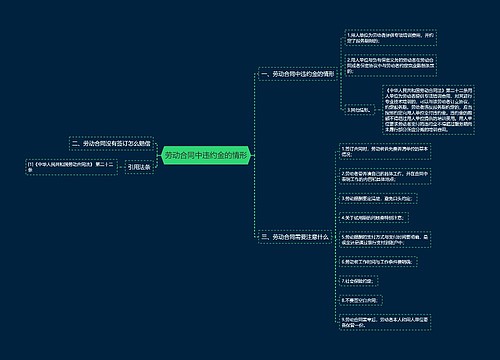Viewport: 500px width, 360px height.
Task: Click item 6 about 工作时间与工作条件
Action: pyautogui.click(x=378, y=262)
